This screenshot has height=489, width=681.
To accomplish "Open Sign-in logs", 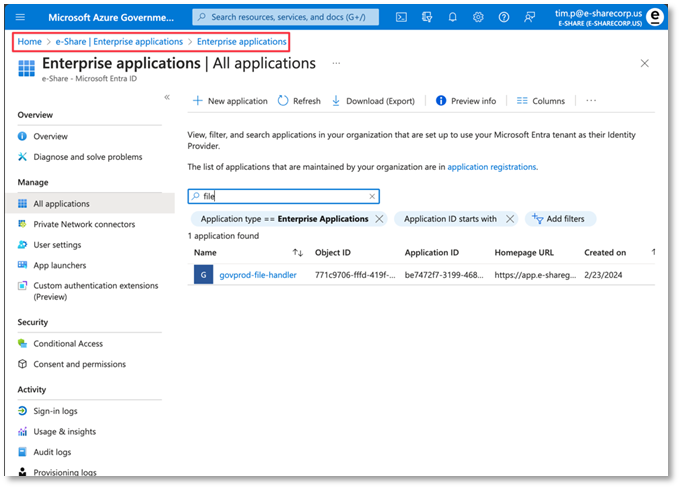I will 47,411.
